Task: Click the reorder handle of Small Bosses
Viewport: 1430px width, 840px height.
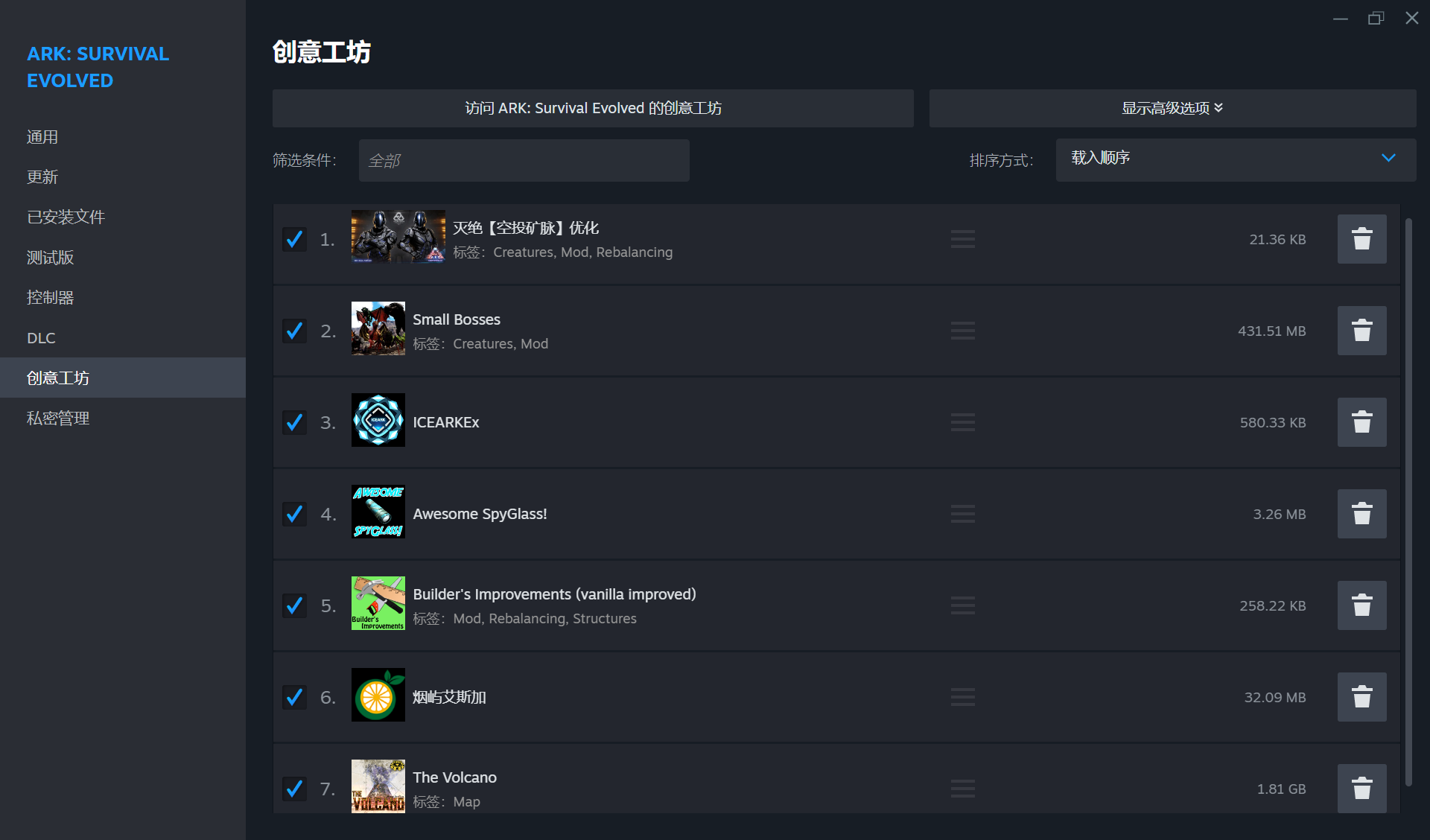Action: [962, 331]
